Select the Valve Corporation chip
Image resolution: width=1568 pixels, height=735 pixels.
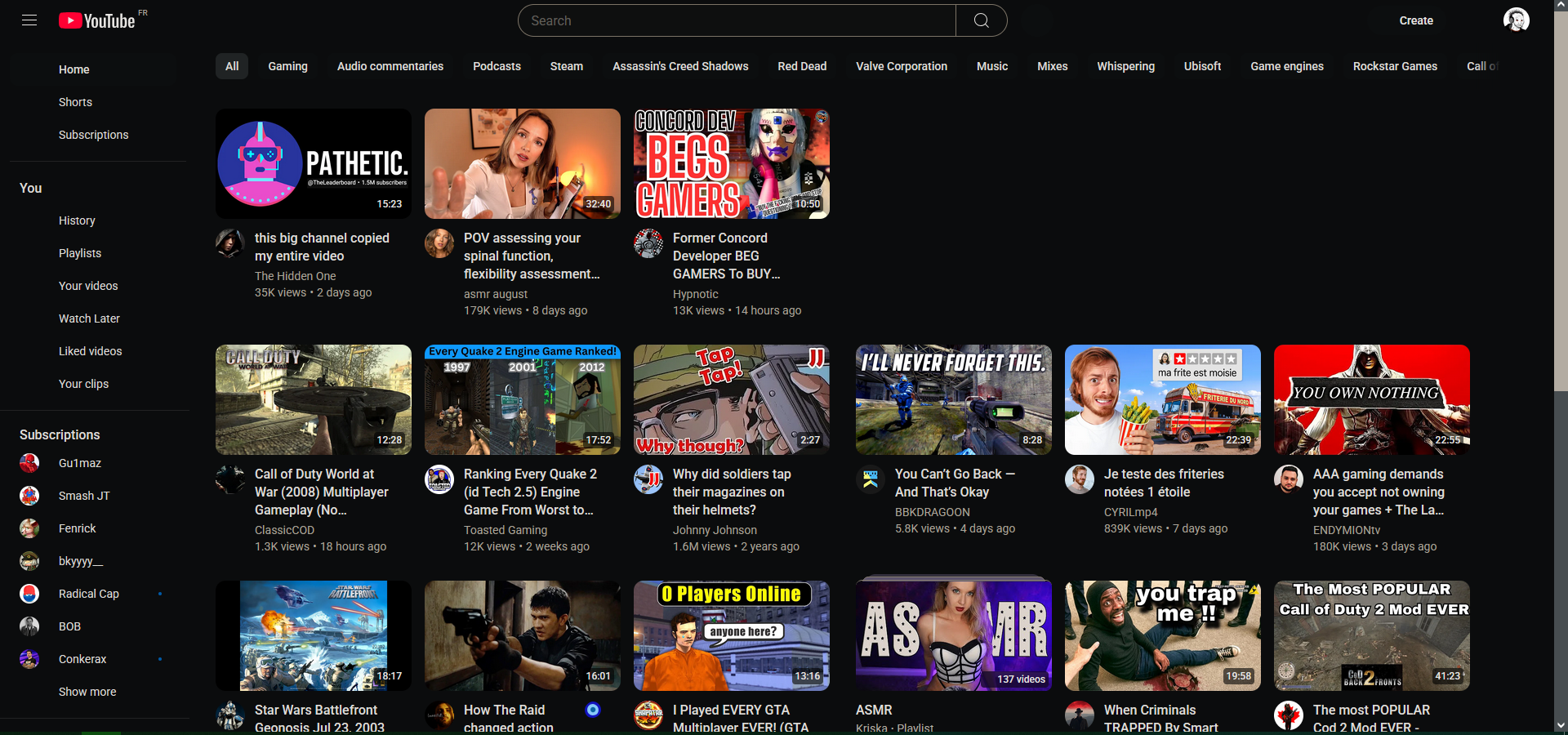(x=902, y=66)
